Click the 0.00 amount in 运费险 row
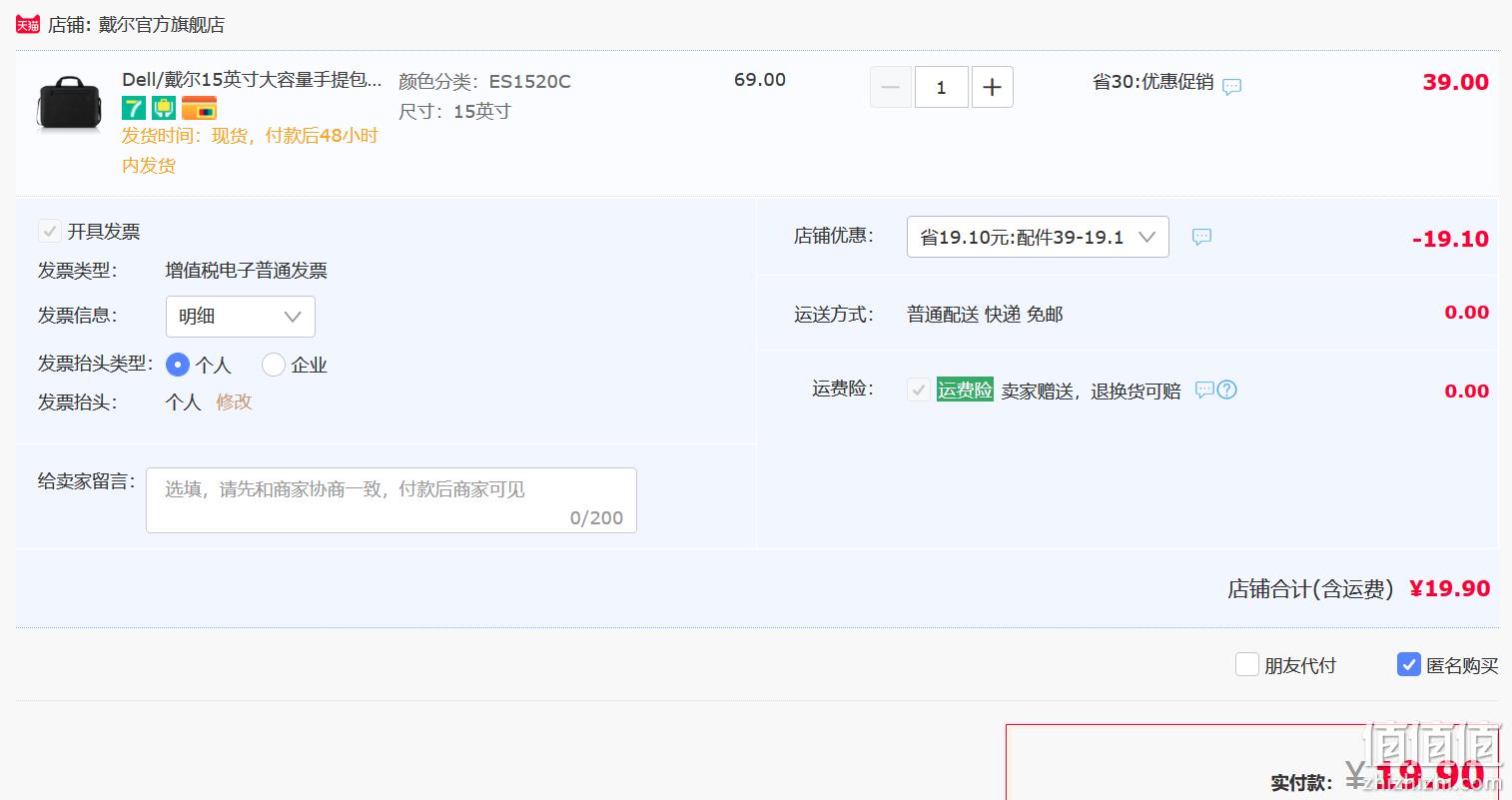This screenshot has width=1512, height=800. click(x=1467, y=392)
